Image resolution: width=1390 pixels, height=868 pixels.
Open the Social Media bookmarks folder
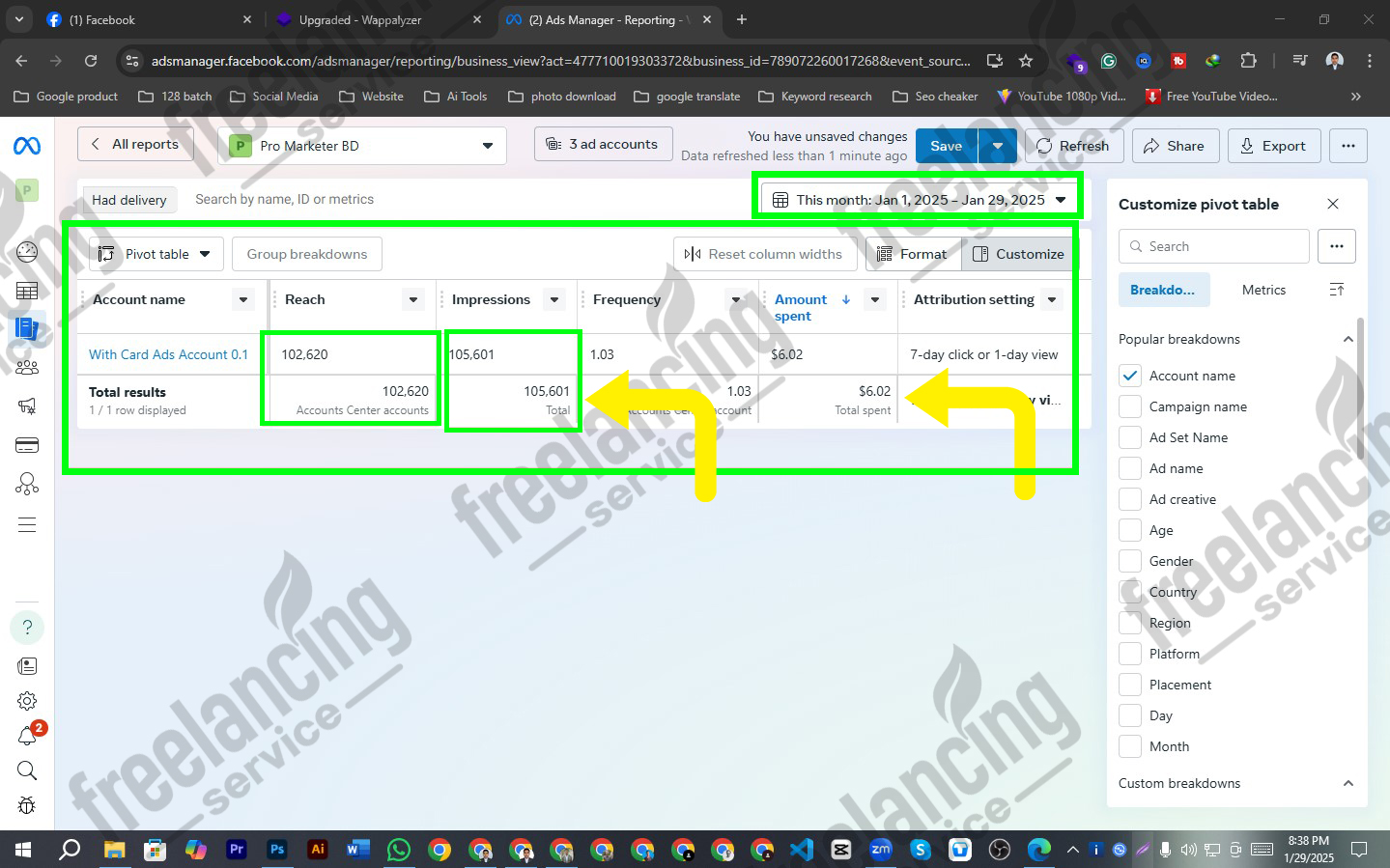tap(274, 97)
